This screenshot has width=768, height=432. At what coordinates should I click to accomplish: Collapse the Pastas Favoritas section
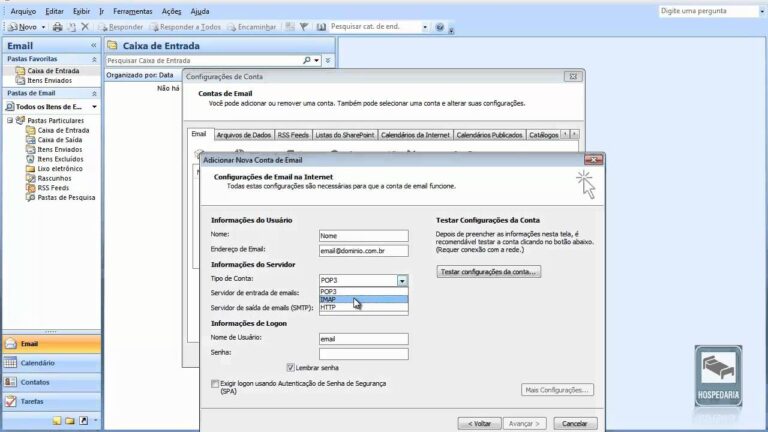click(94, 59)
